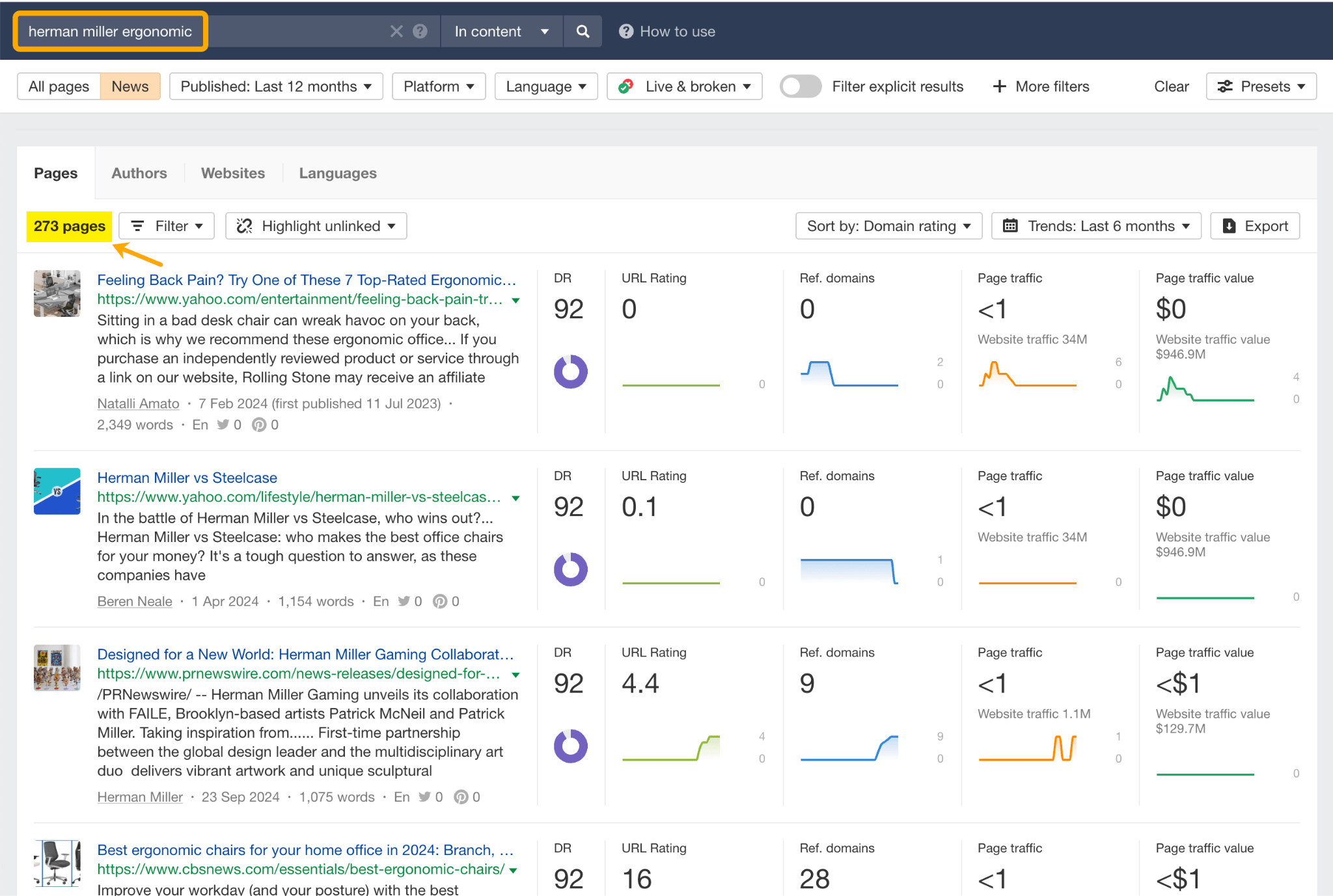Expand URL menu arrow for cbsnews result
Screen dimensions: 1333x896
514,871
